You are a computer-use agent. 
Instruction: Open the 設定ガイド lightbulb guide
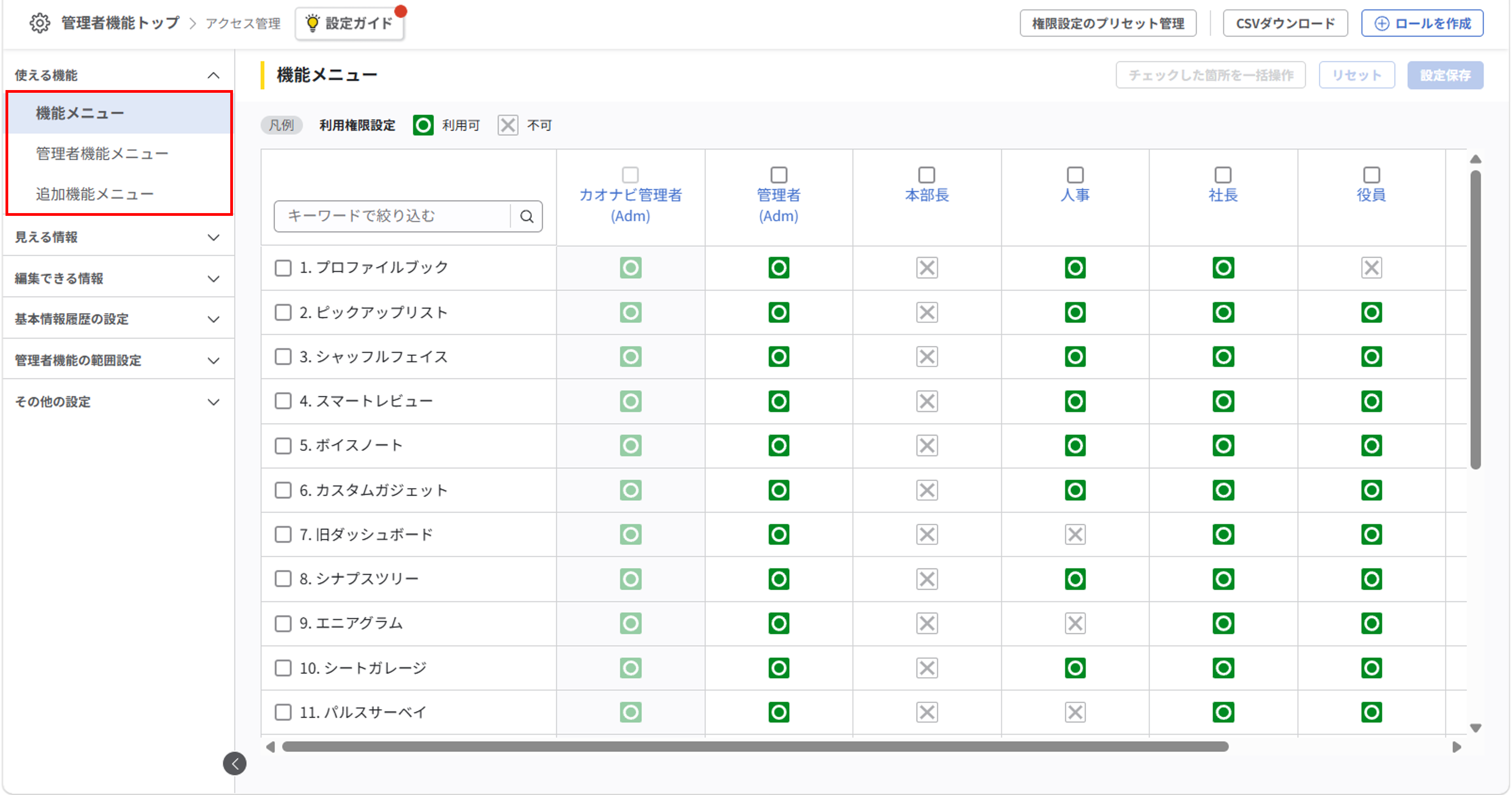coord(350,23)
